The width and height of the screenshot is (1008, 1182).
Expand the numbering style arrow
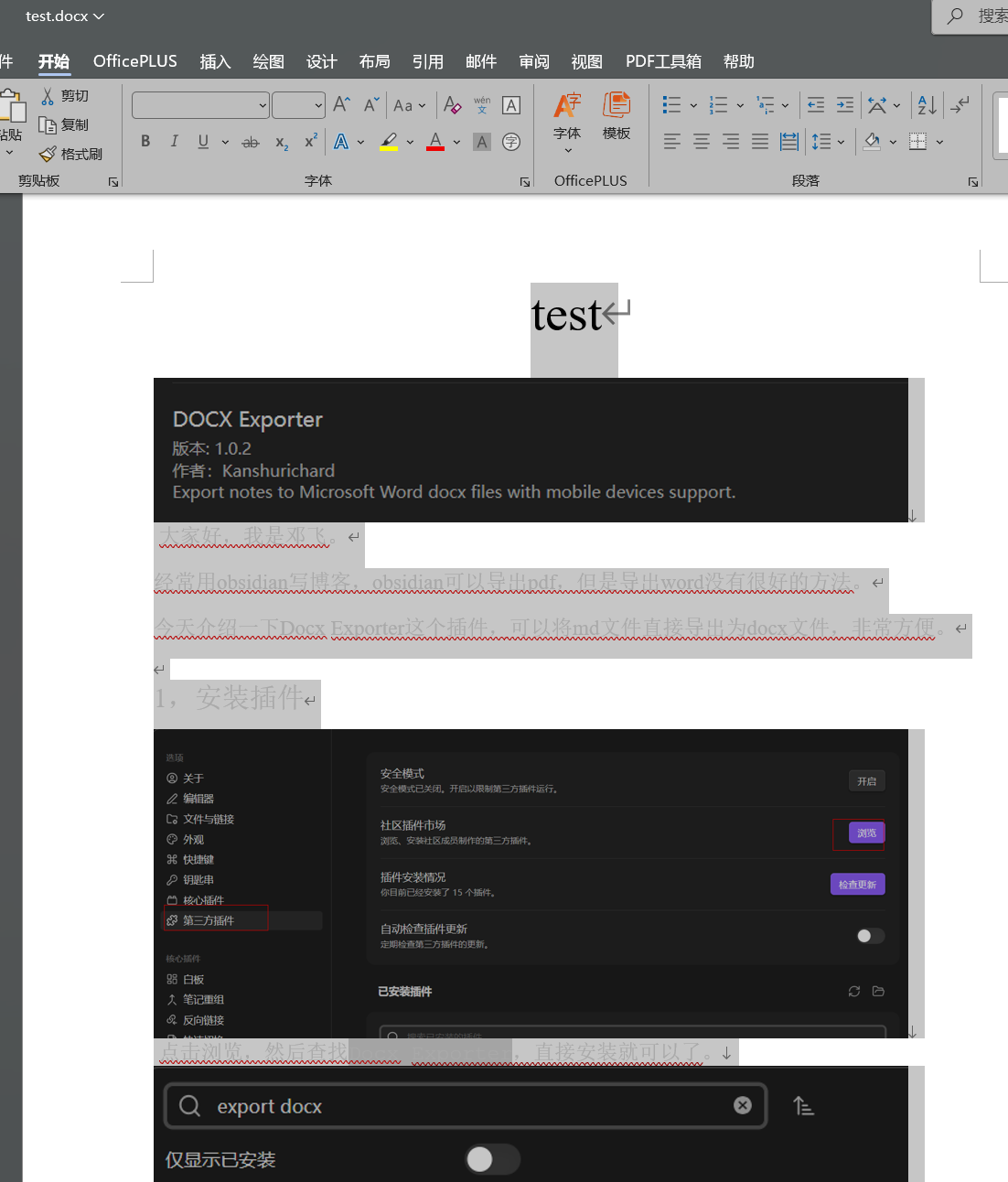click(740, 105)
